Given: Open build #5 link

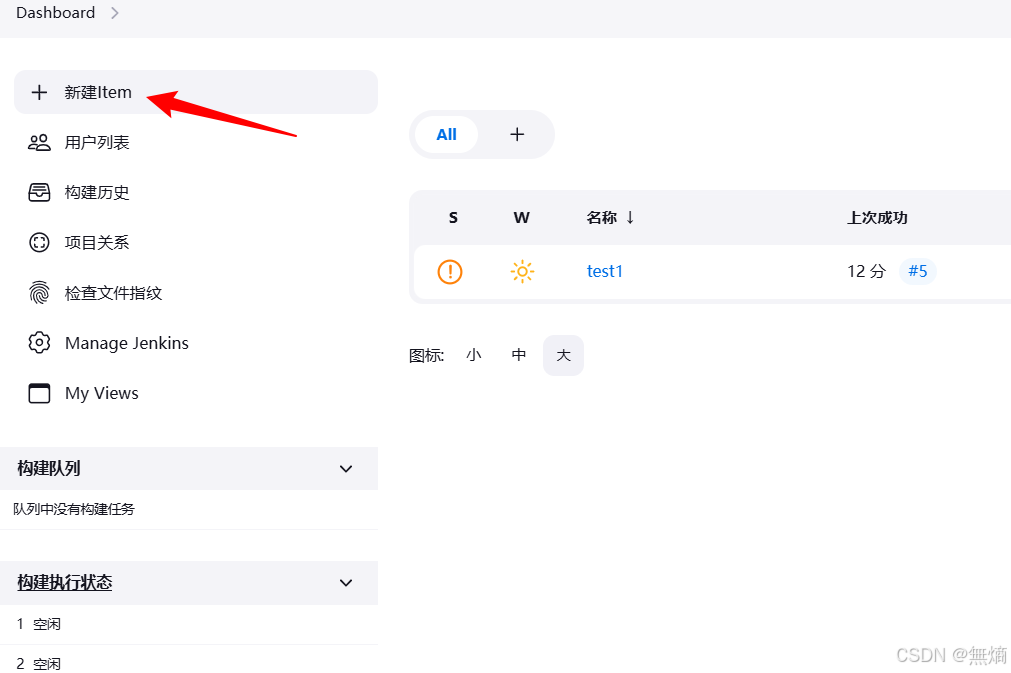Looking at the screenshot, I should coord(917,271).
